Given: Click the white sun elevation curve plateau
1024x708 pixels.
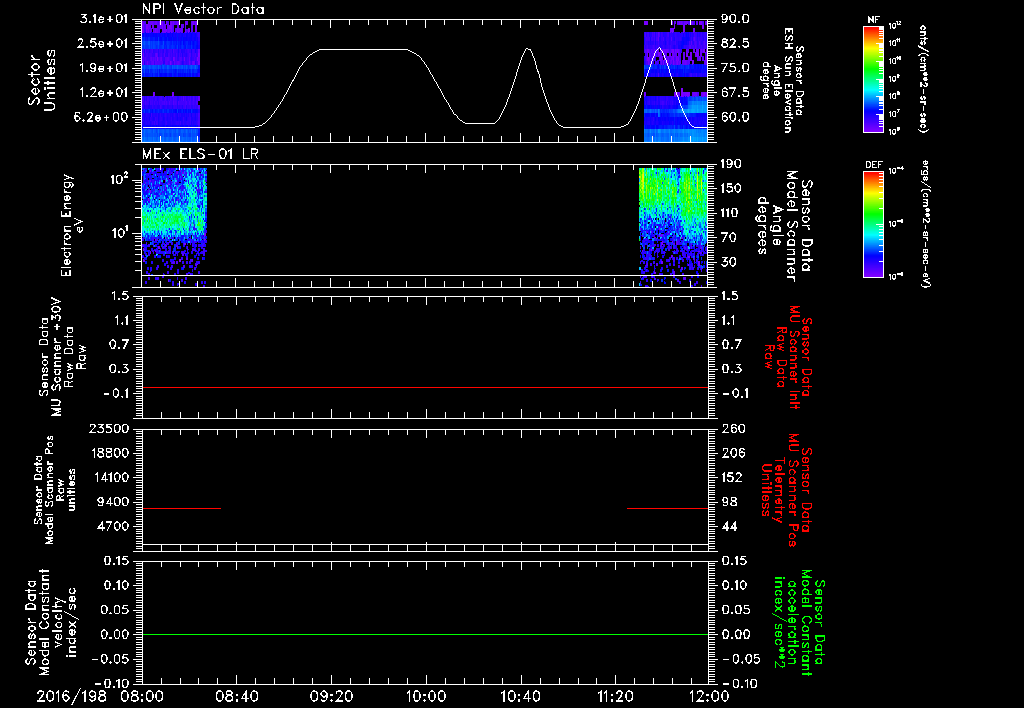Looking at the screenshot, I should tap(362, 49).
